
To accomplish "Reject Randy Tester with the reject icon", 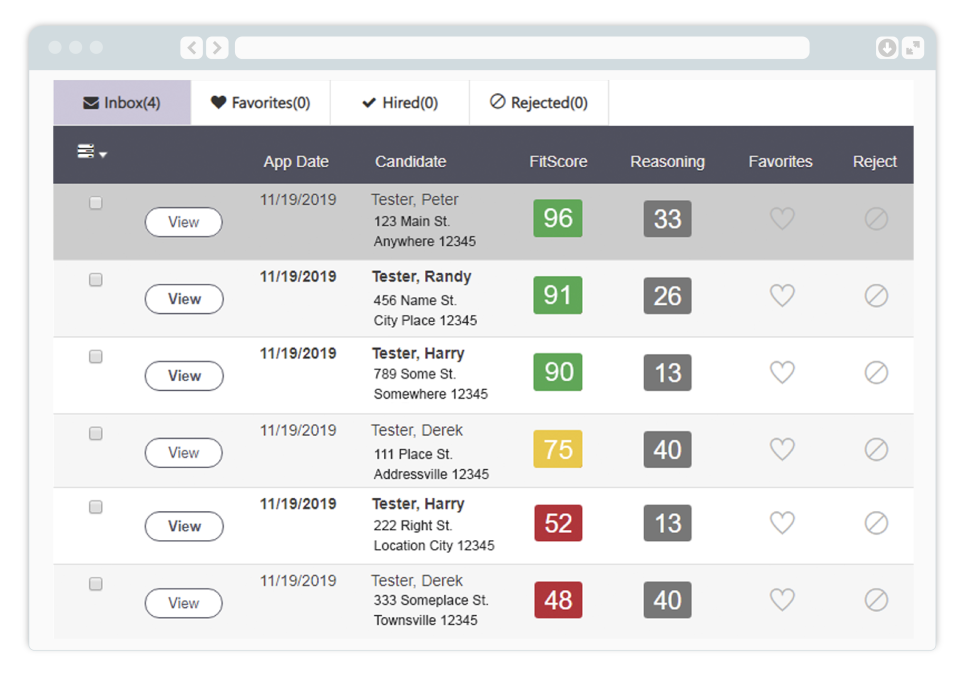I will coord(876,295).
